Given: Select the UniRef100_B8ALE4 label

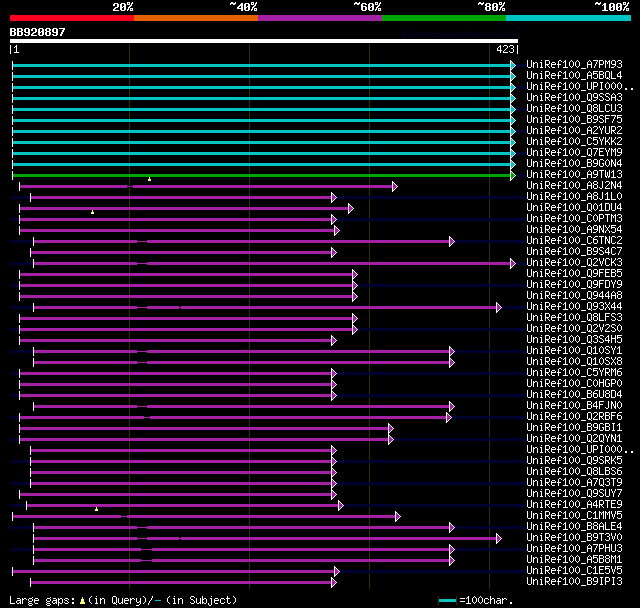Looking at the screenshot, I should pos(574,527).
